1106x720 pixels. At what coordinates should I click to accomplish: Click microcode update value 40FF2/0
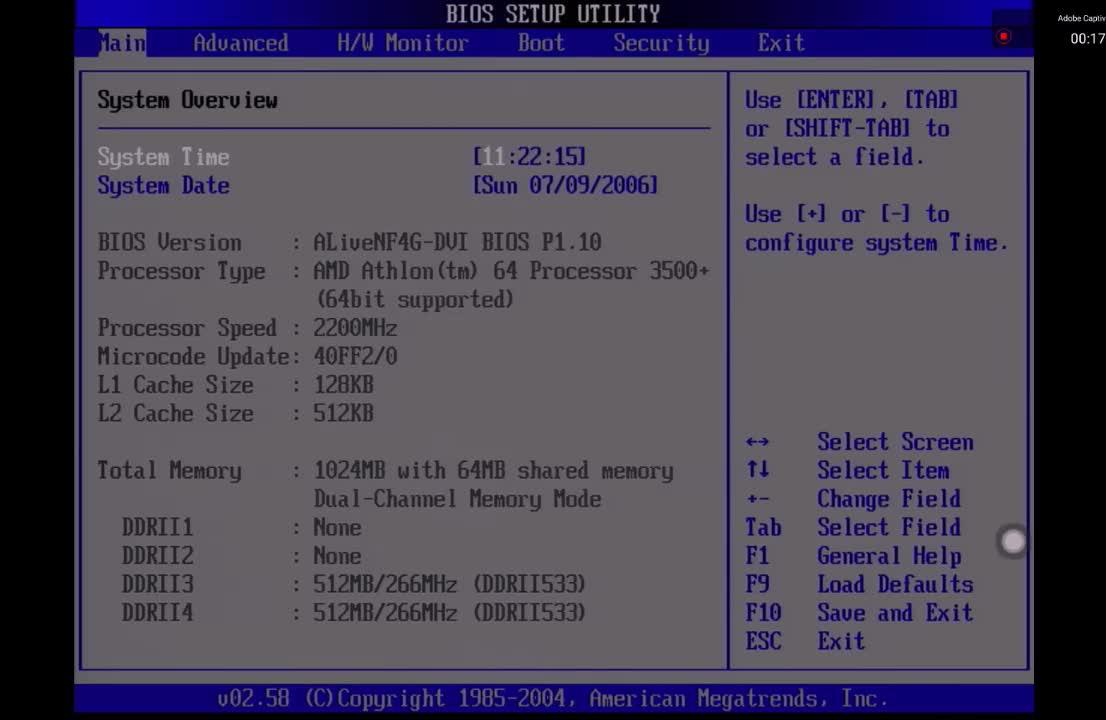coord(355,356)
